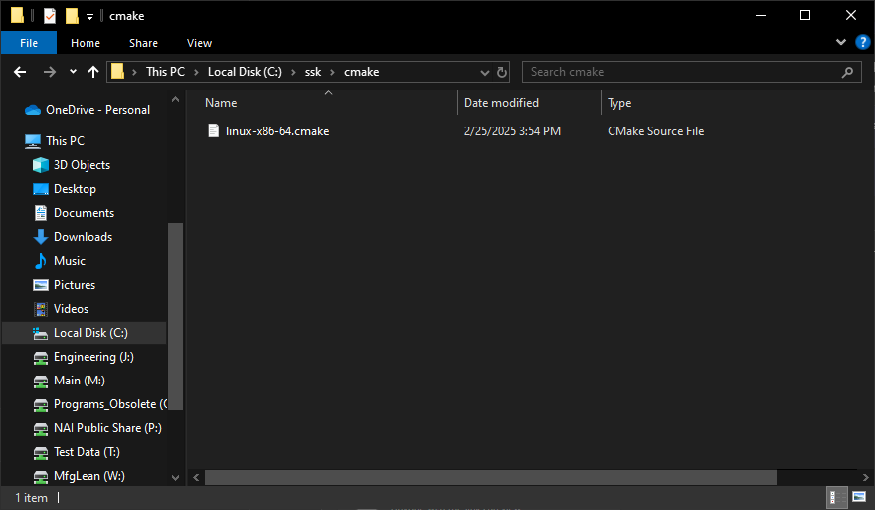
Task: Click the search magnifier icon
Action: click(847, 72)
